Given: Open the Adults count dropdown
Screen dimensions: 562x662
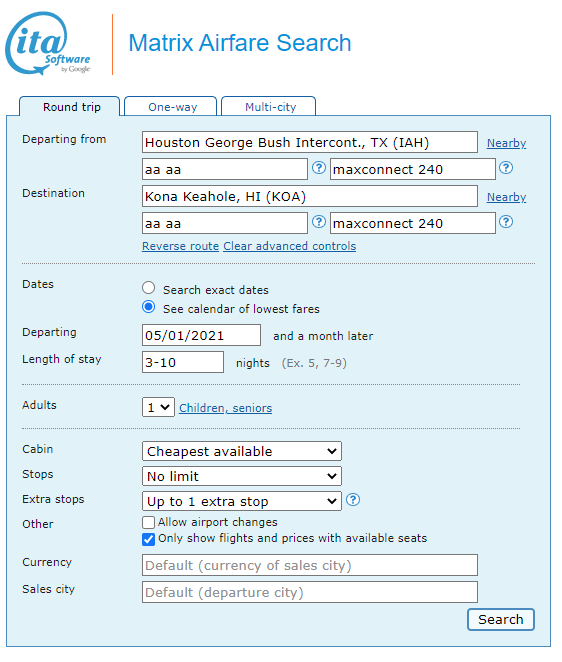Looking at the screenshot, I should tap(158, 407).
